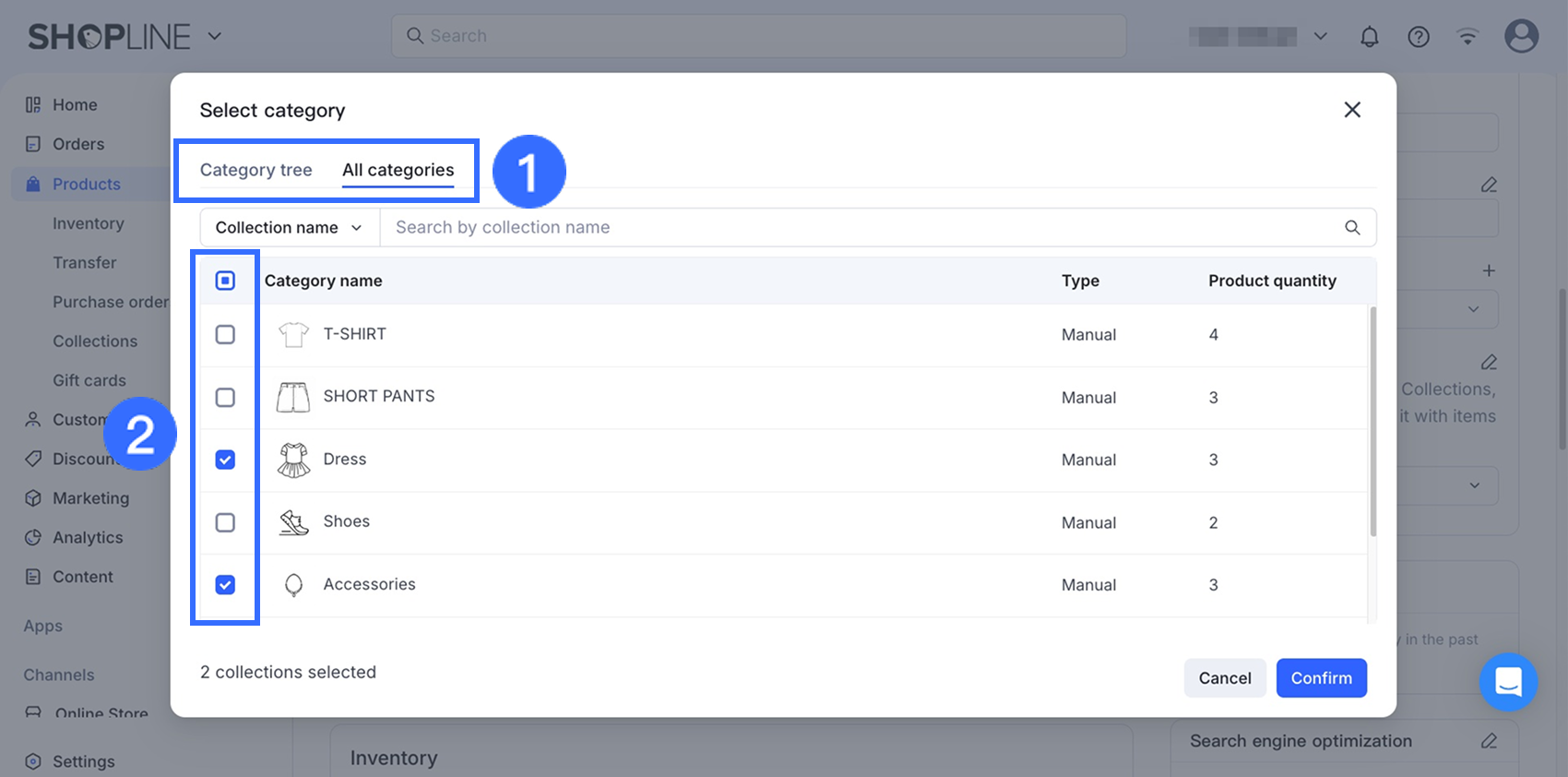Click the Manual type for T-SHIRT row
The image size is (1568, 777).
pyautogui.click(x=1089, y=335)
